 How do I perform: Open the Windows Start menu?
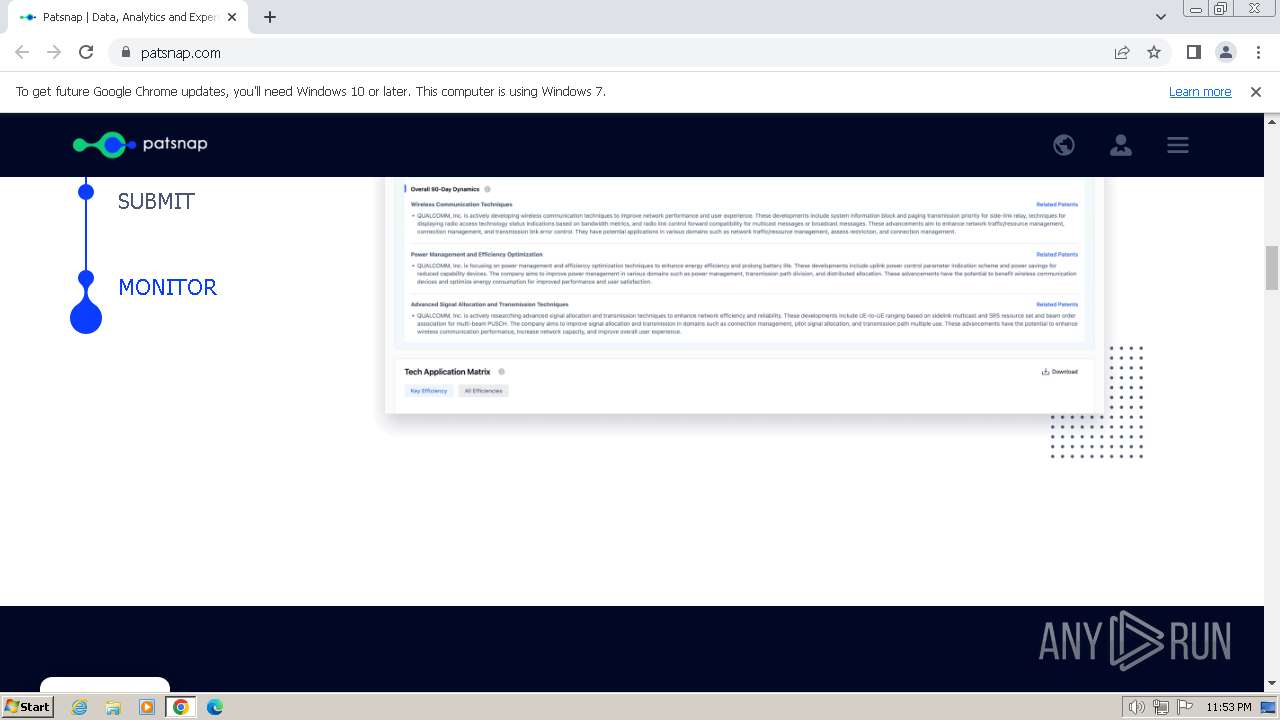[x=28, y=706]
